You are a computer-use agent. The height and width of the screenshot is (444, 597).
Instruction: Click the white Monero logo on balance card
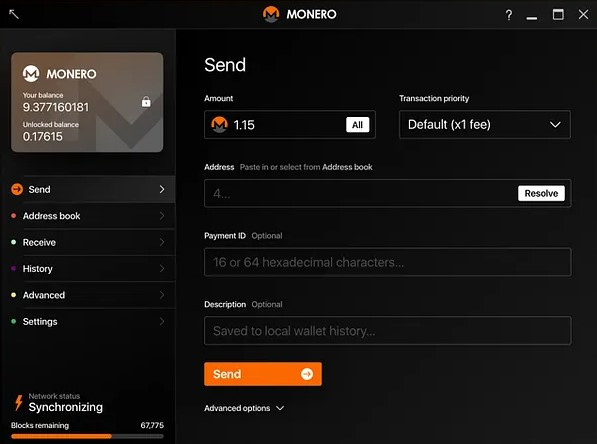pos(31,73)
